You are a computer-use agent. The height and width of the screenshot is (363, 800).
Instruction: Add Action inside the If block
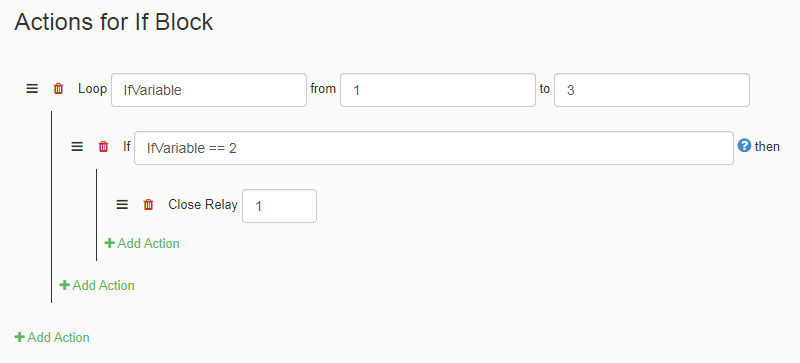[x=142, y=244]
